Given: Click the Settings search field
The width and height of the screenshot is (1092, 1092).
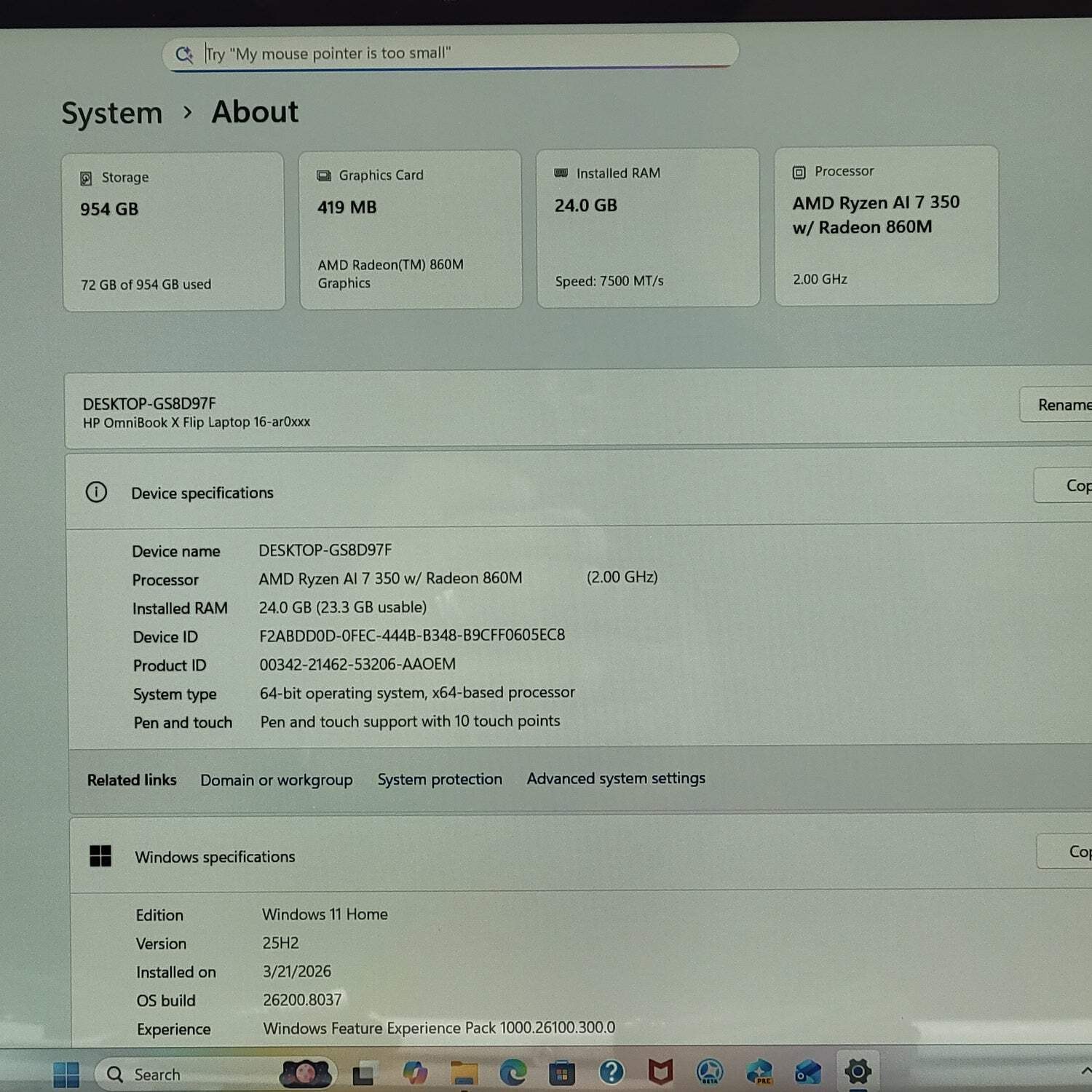Looking at the screenshot, I should (x=451, y=53).
